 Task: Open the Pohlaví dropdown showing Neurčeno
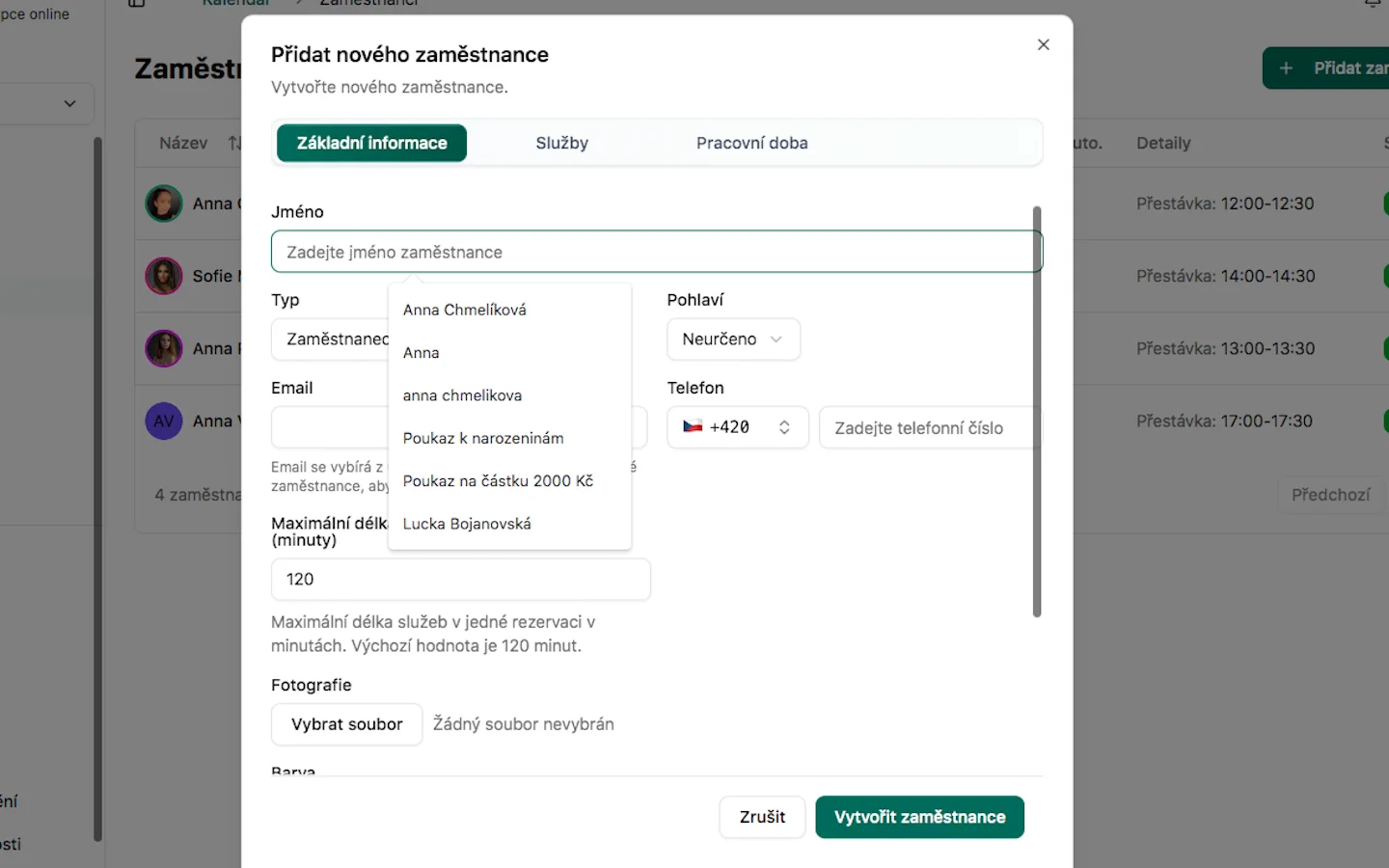coord(733,339)
